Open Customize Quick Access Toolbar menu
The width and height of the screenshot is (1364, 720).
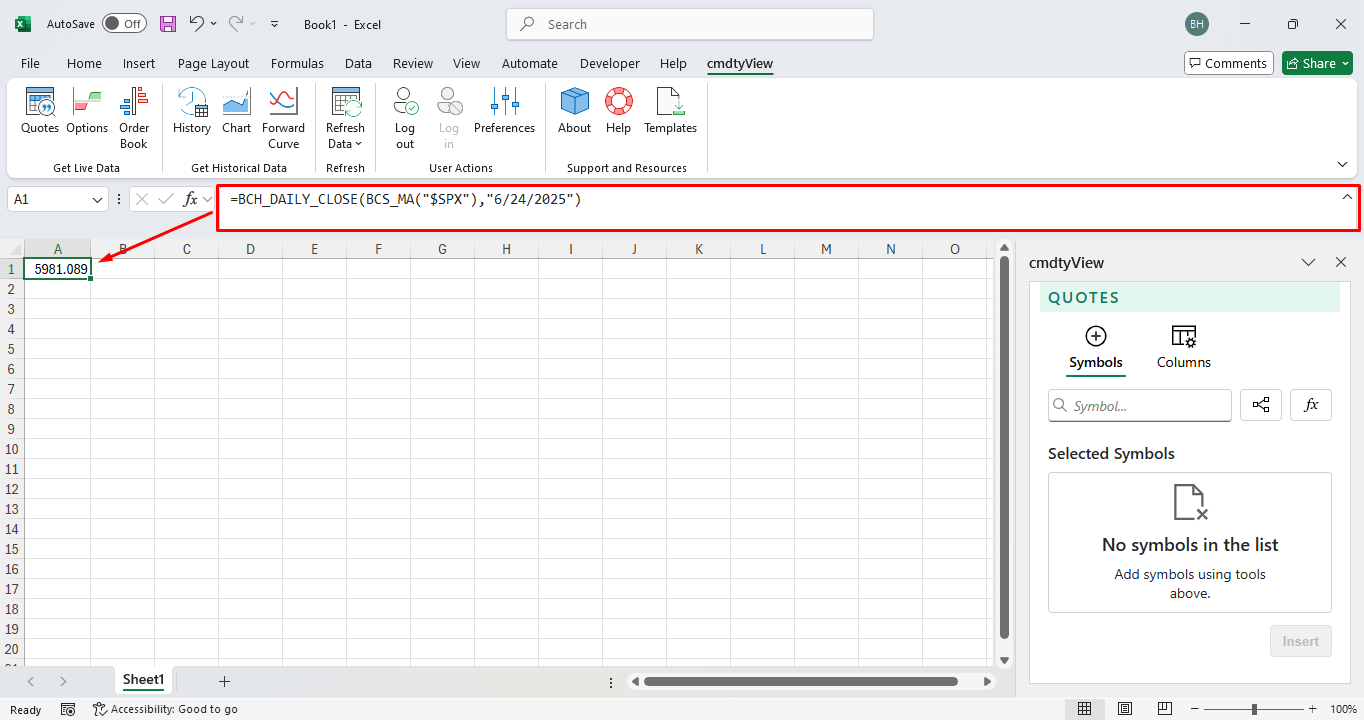click(275, 24)
